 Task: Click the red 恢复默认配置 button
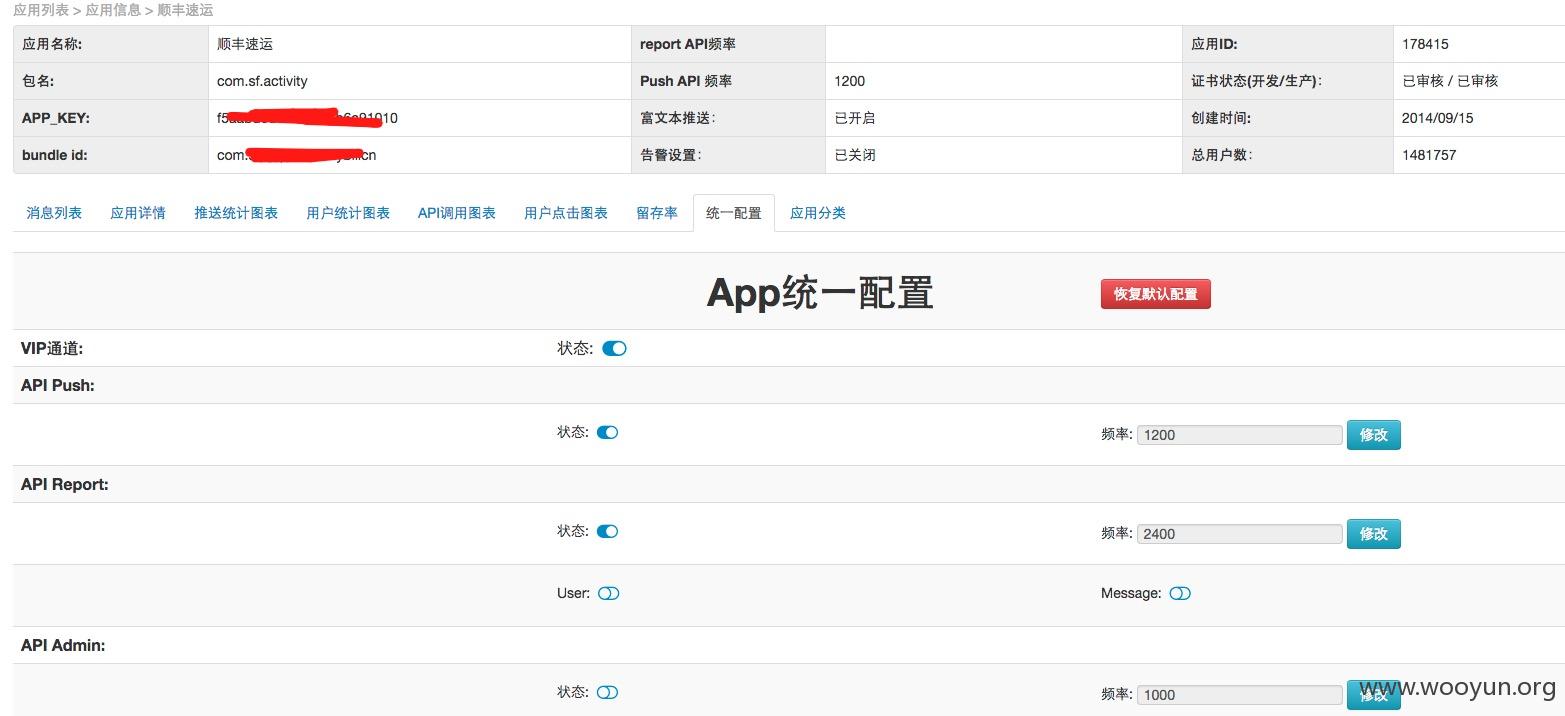(1155, 294)
